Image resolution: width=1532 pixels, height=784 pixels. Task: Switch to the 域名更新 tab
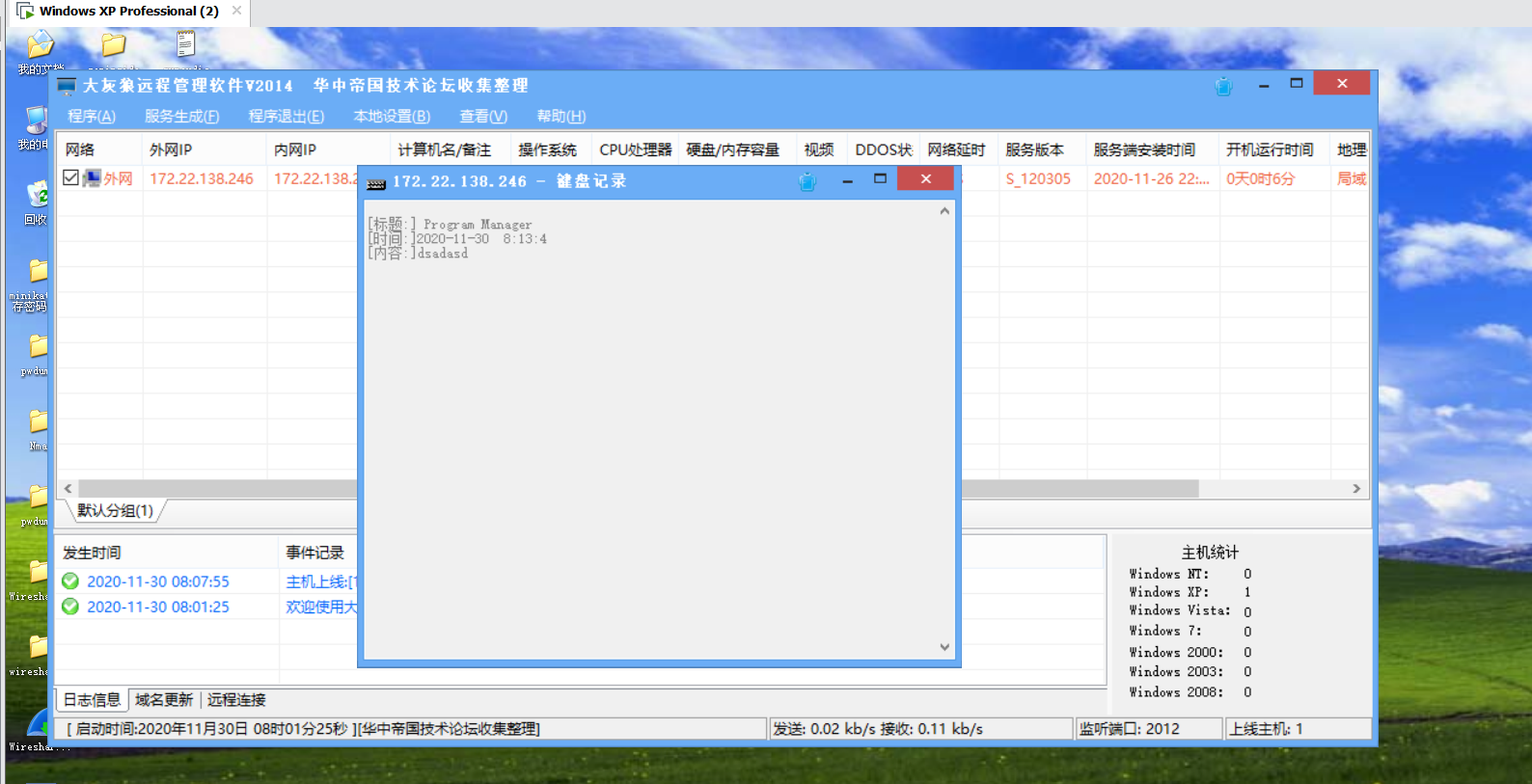point(164,700)
